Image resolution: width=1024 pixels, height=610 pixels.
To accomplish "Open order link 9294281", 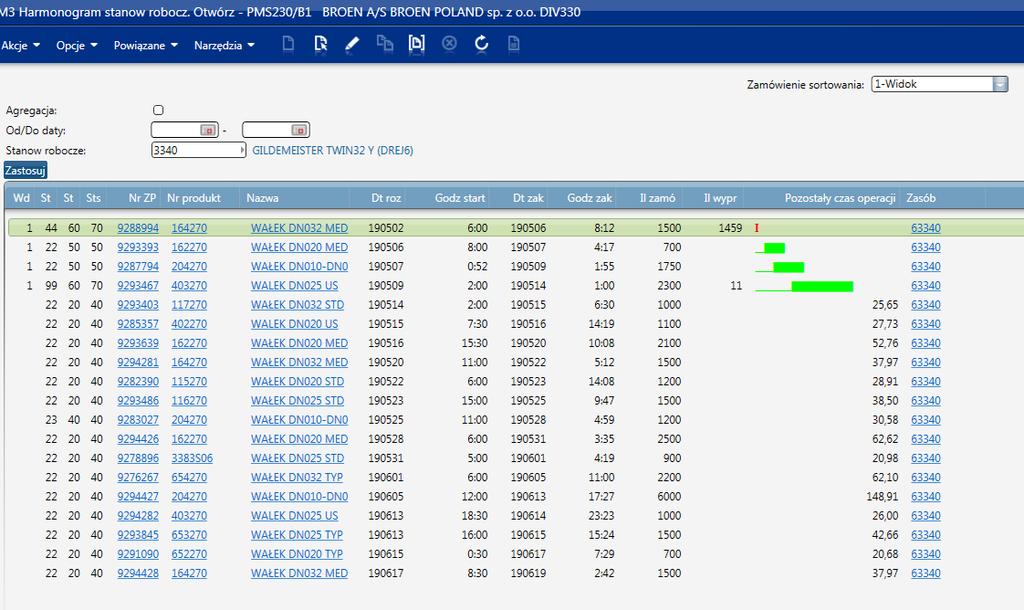I will pos(138,362).
